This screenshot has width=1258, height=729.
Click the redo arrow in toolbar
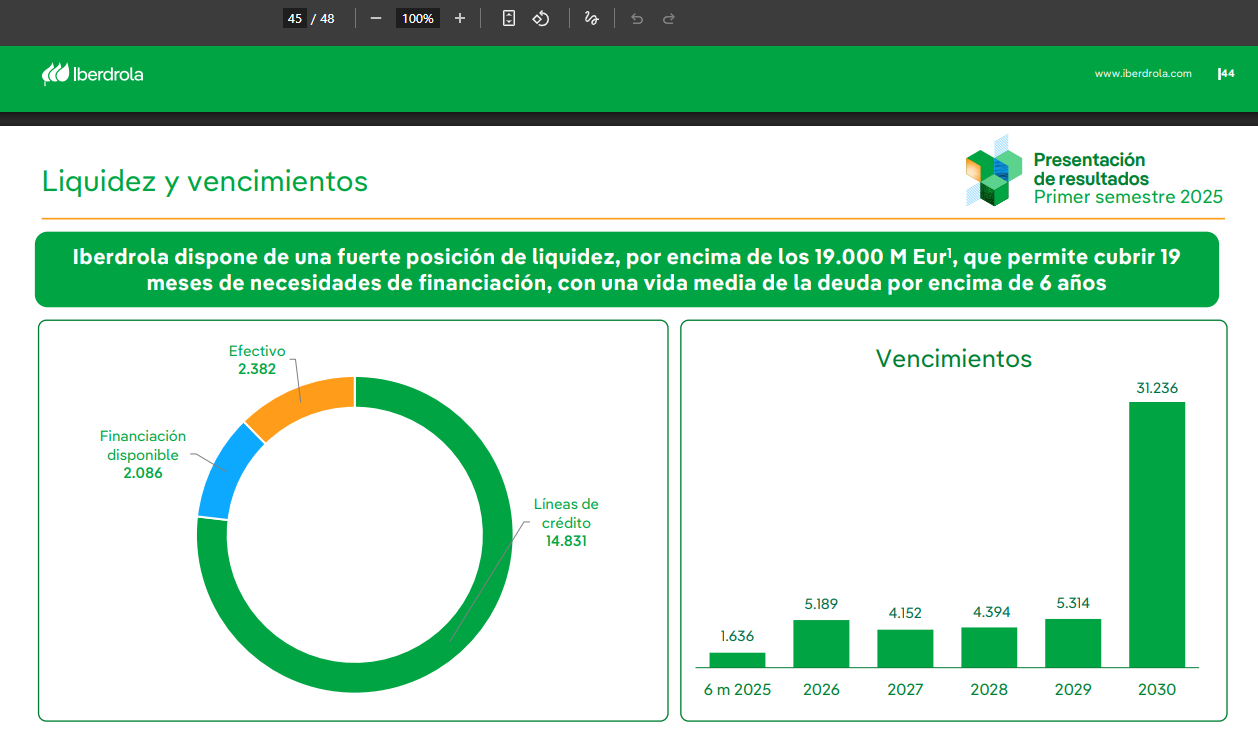[x=669, y=18]
